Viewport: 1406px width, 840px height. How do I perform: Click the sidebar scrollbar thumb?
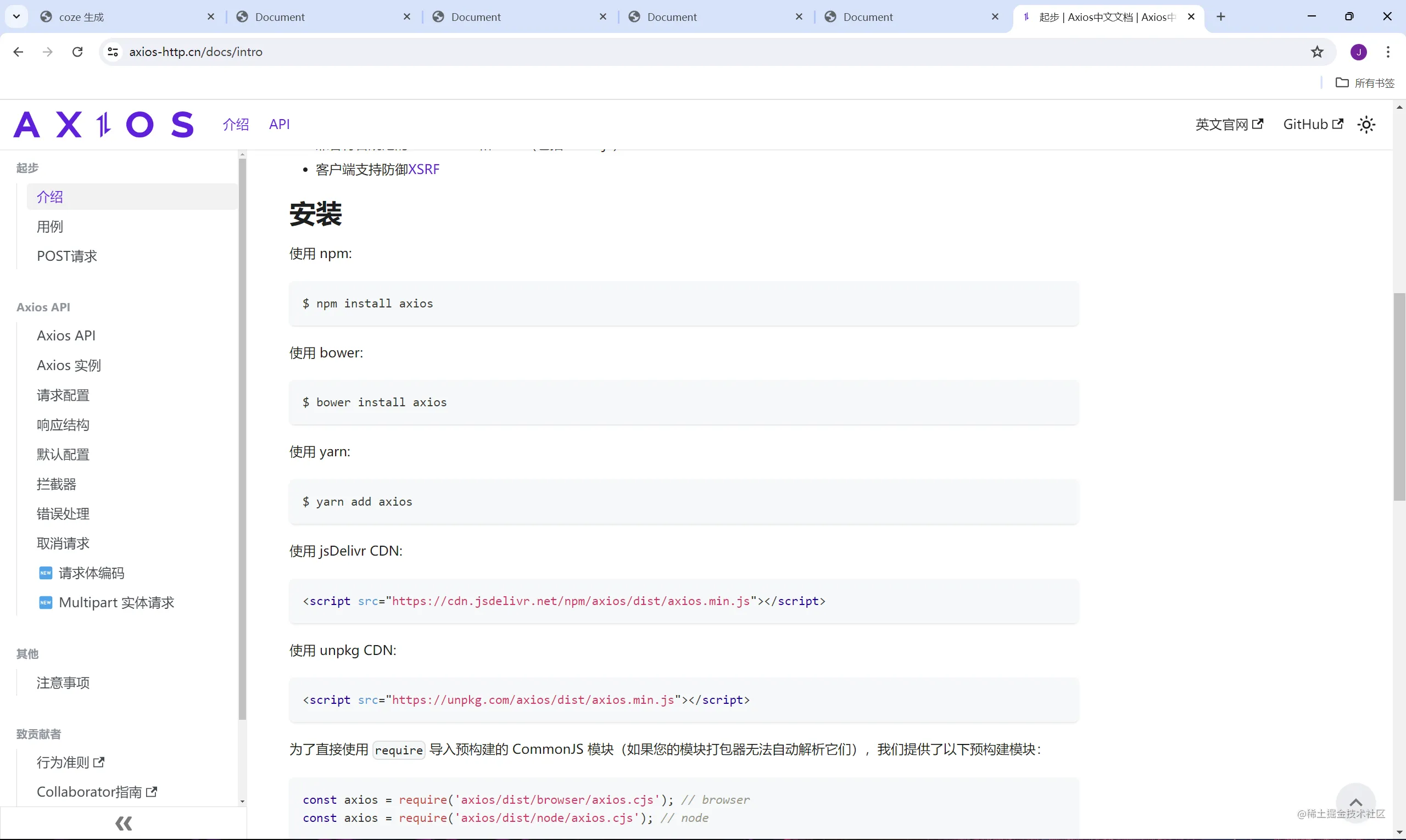point(242,439)
